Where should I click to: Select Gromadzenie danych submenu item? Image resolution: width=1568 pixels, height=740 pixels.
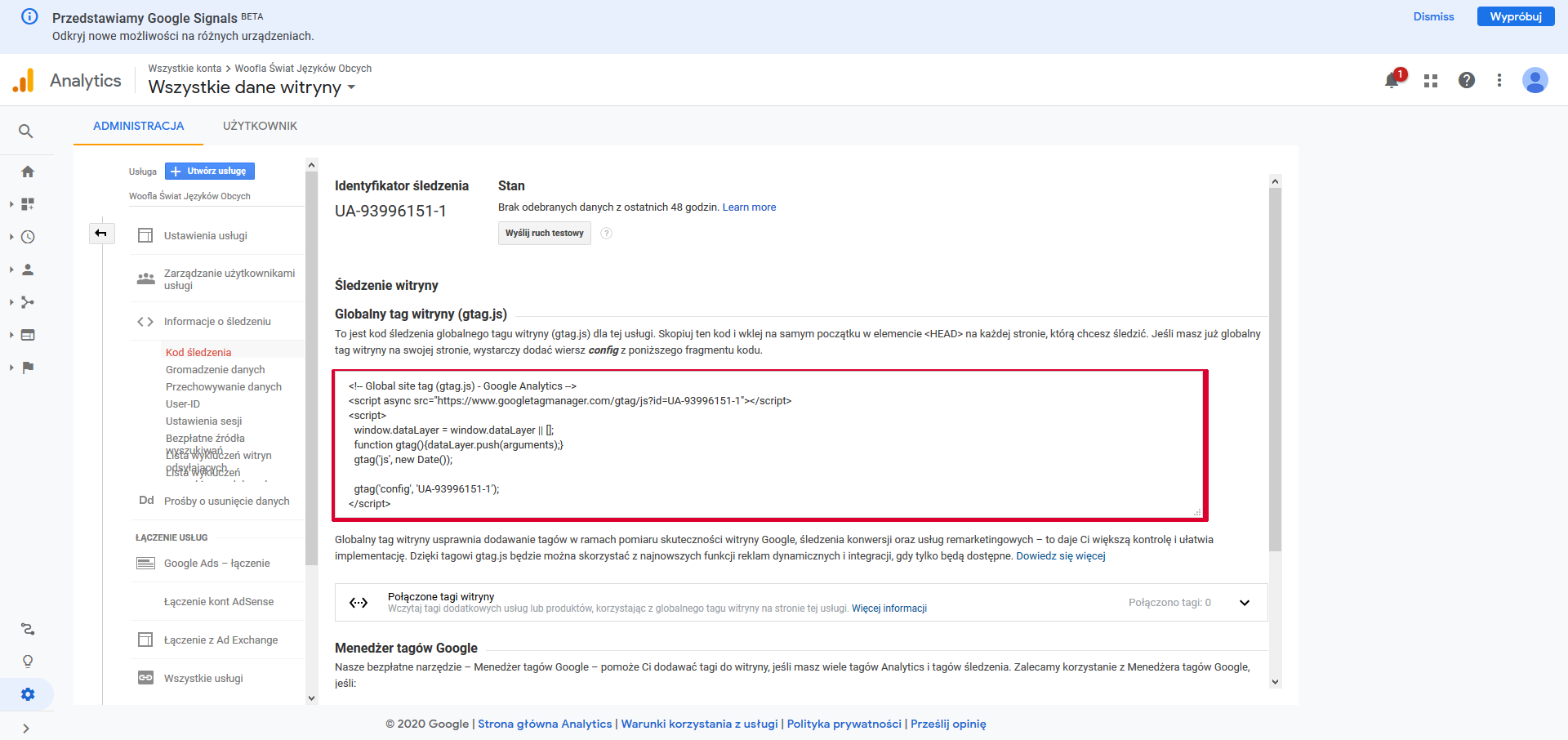[216, 370]
